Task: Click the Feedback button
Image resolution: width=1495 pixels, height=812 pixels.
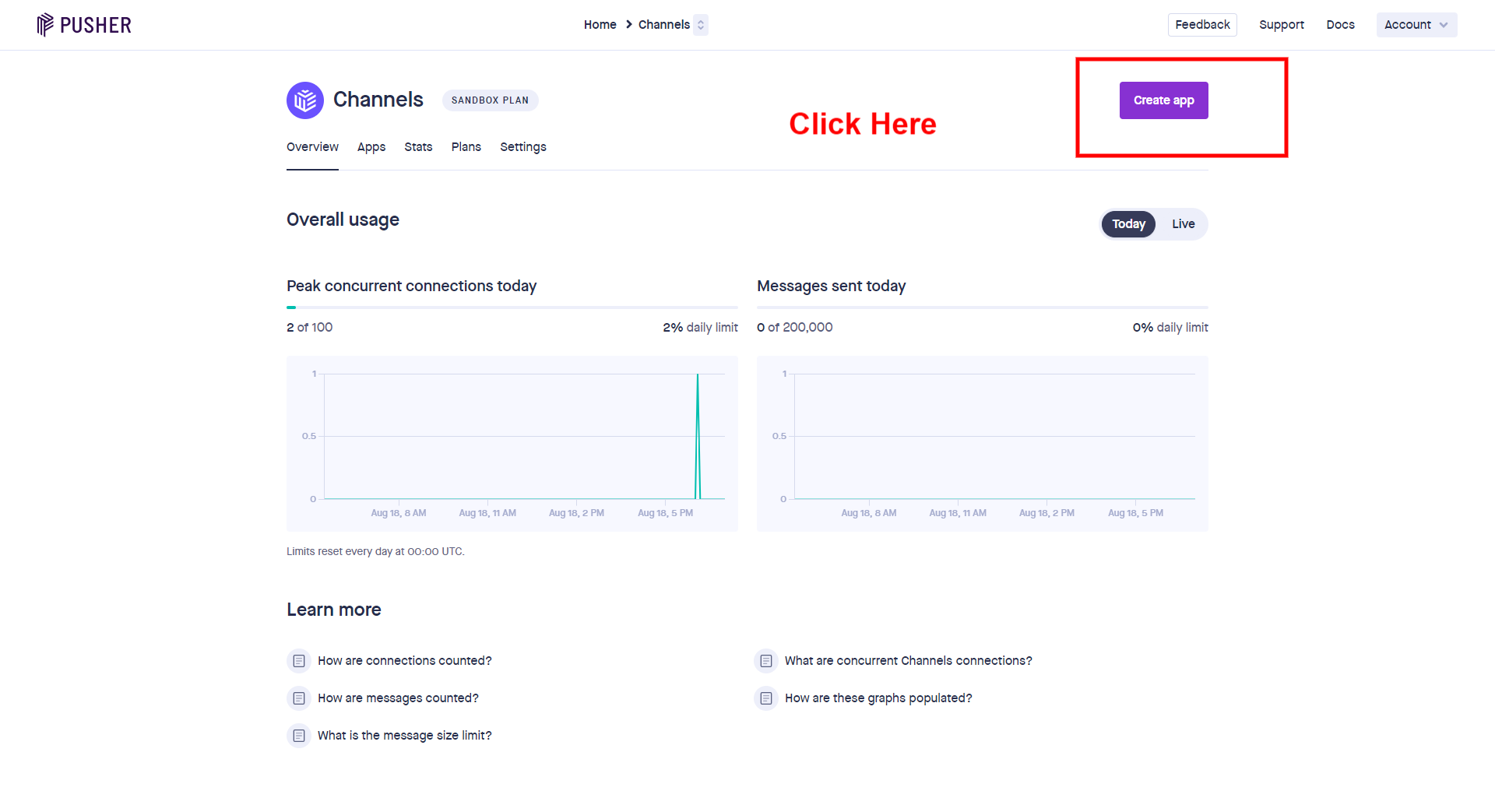Action: click(x=1202, y=25)
